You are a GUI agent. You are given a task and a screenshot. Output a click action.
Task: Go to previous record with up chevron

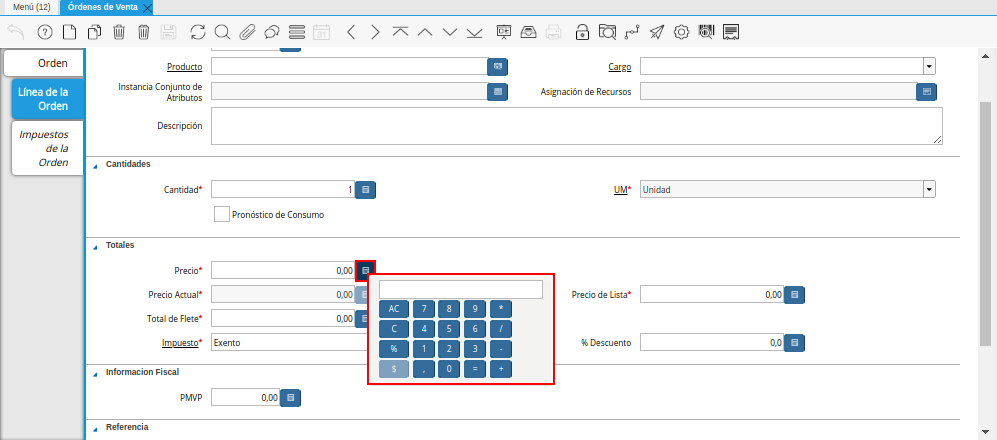[x=425, y=32]
